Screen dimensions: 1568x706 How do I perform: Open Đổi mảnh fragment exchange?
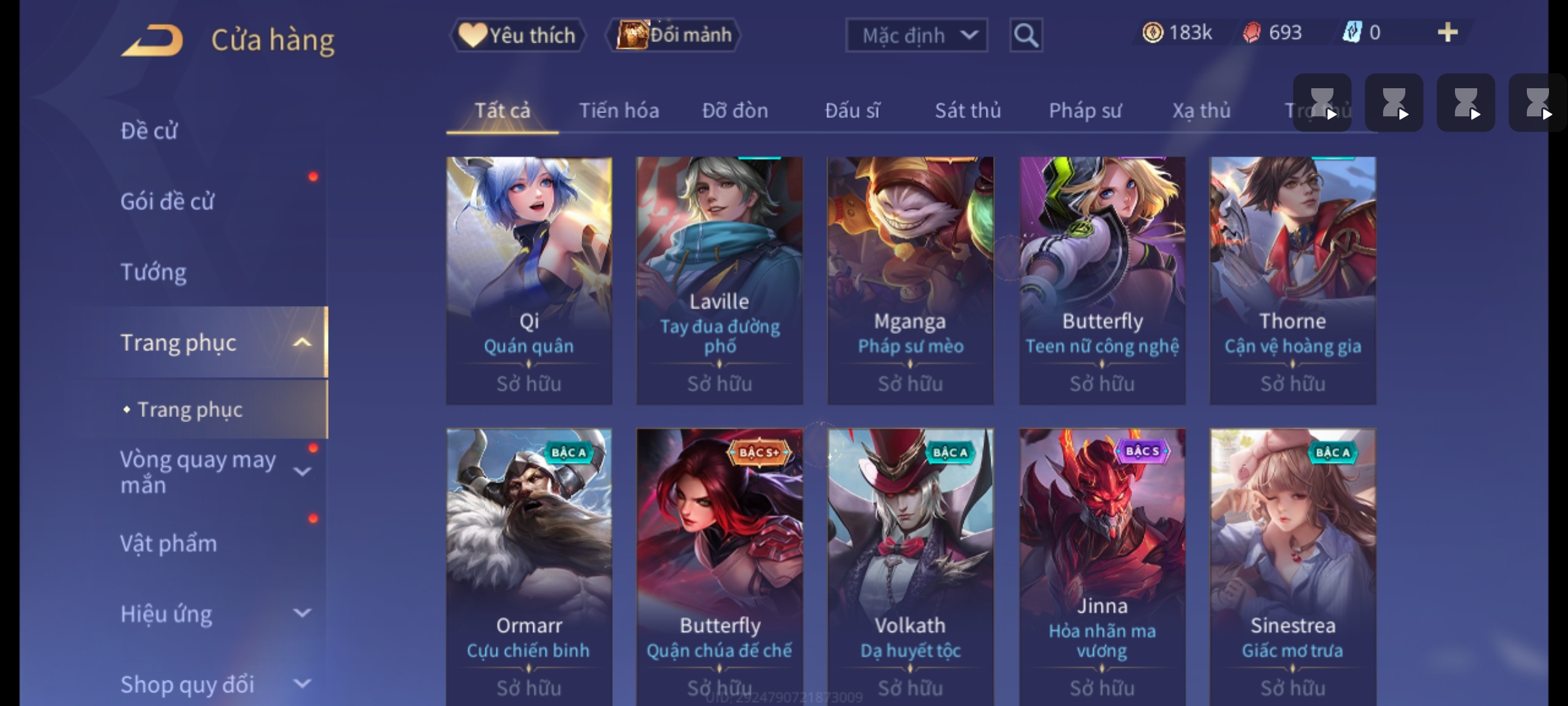tap(674, 35)
